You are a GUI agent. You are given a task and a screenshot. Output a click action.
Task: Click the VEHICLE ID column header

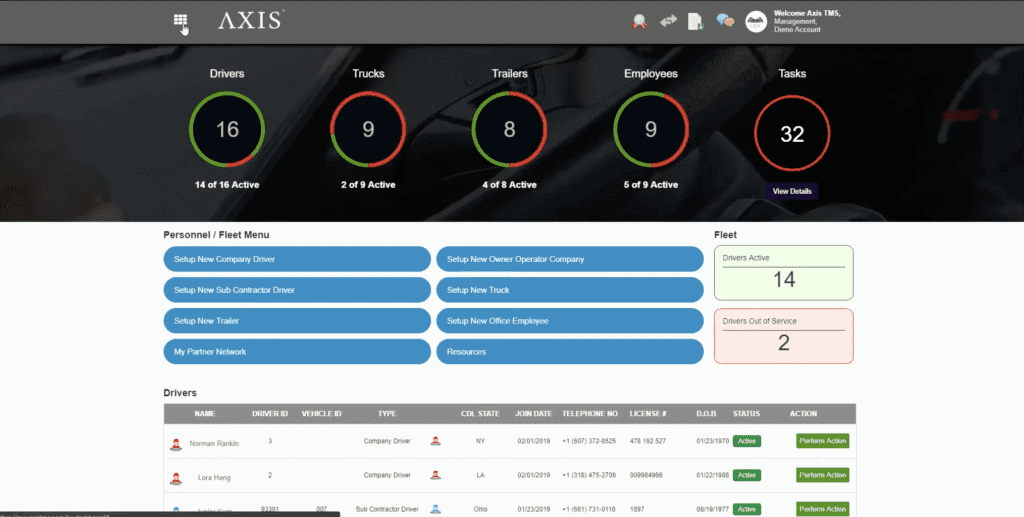pos(321,414)
